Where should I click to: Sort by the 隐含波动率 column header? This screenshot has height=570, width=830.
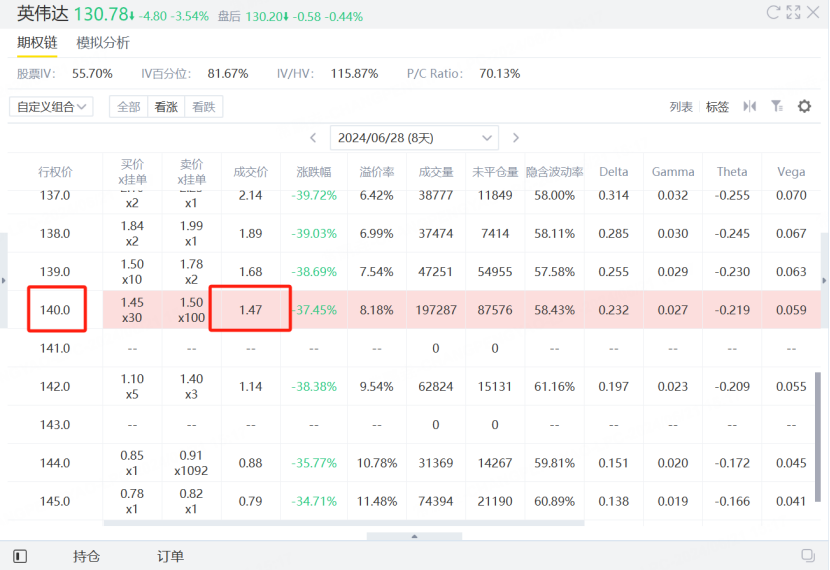pyautogui.click(x=554, y=172)
